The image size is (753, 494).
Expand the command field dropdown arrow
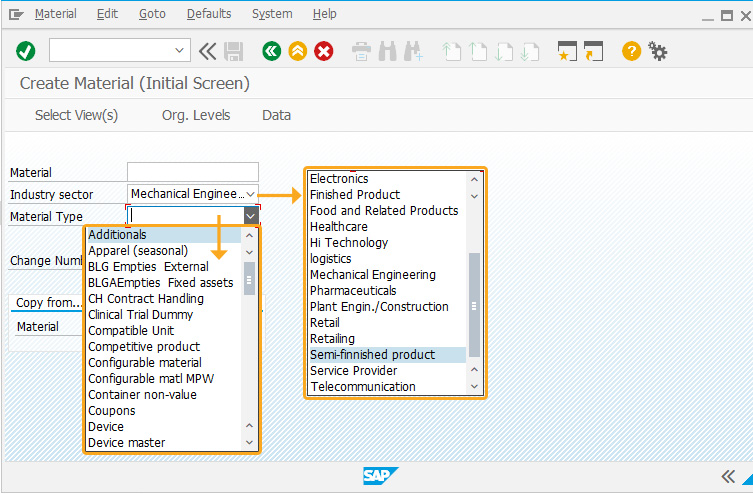(x=180, y=50)
